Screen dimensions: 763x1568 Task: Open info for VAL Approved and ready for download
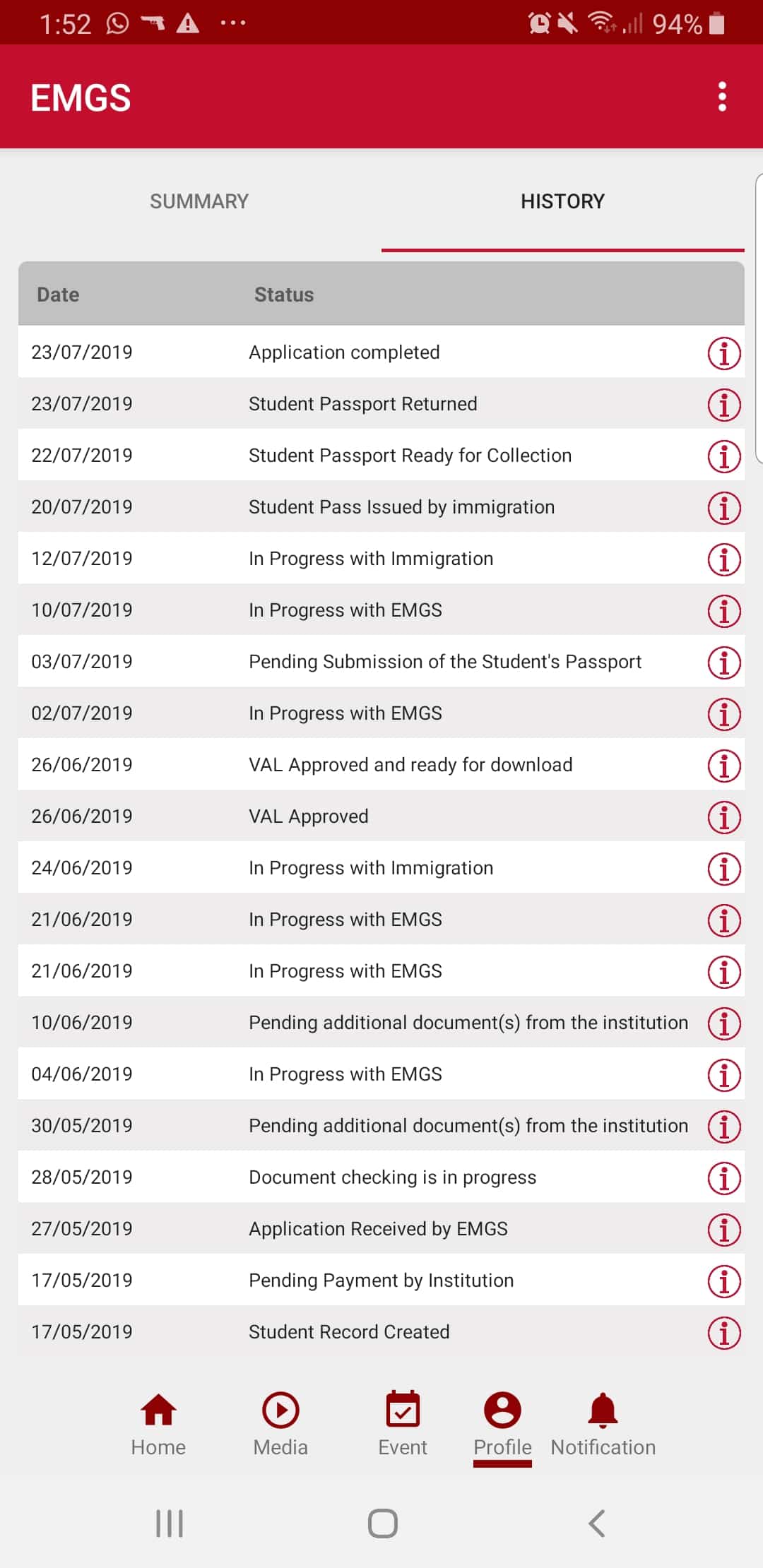[724, 766]
